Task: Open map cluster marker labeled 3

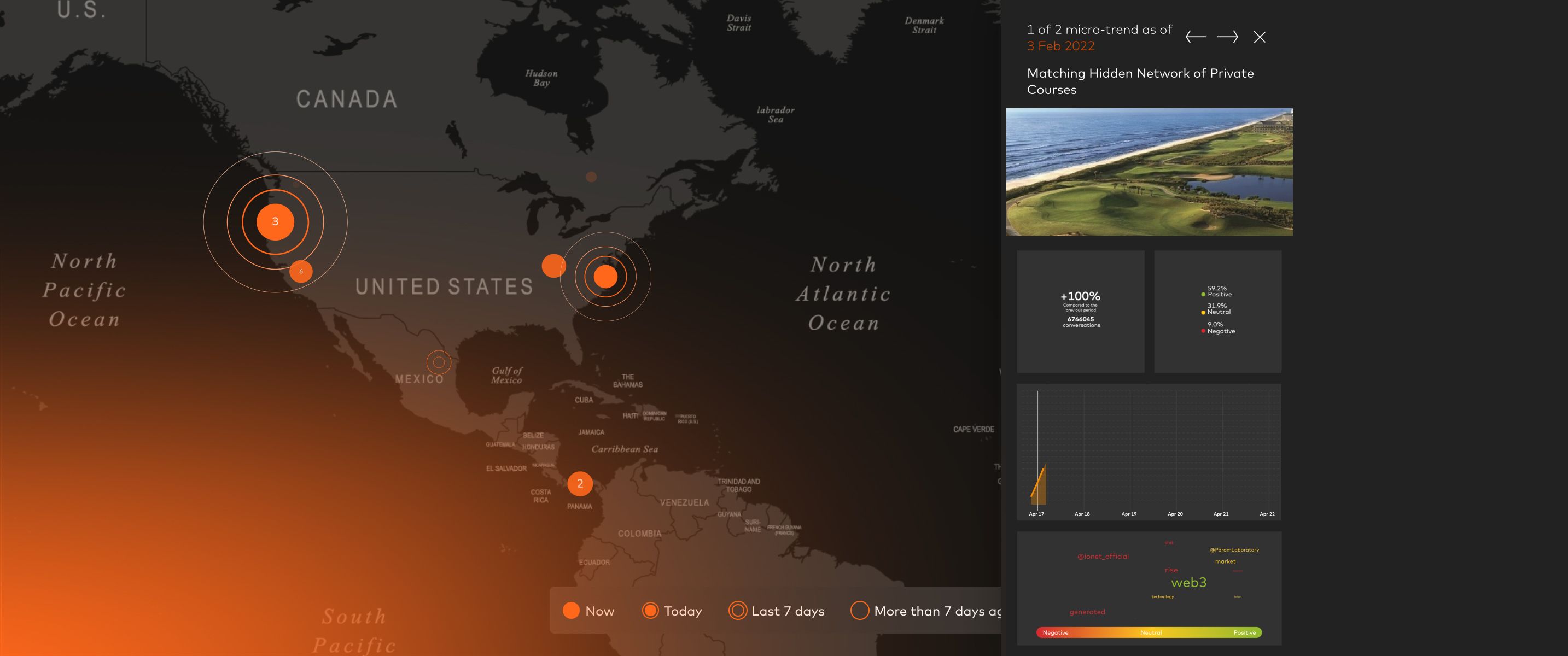Action: coord(275,221)
